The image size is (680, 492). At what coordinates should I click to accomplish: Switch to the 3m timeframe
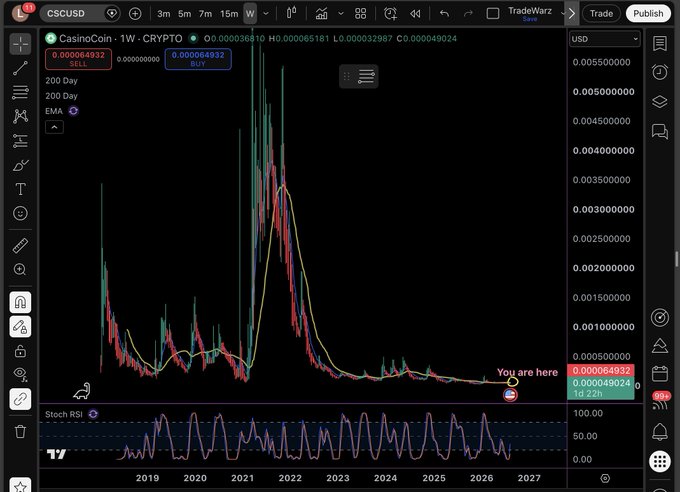[163, 14]
